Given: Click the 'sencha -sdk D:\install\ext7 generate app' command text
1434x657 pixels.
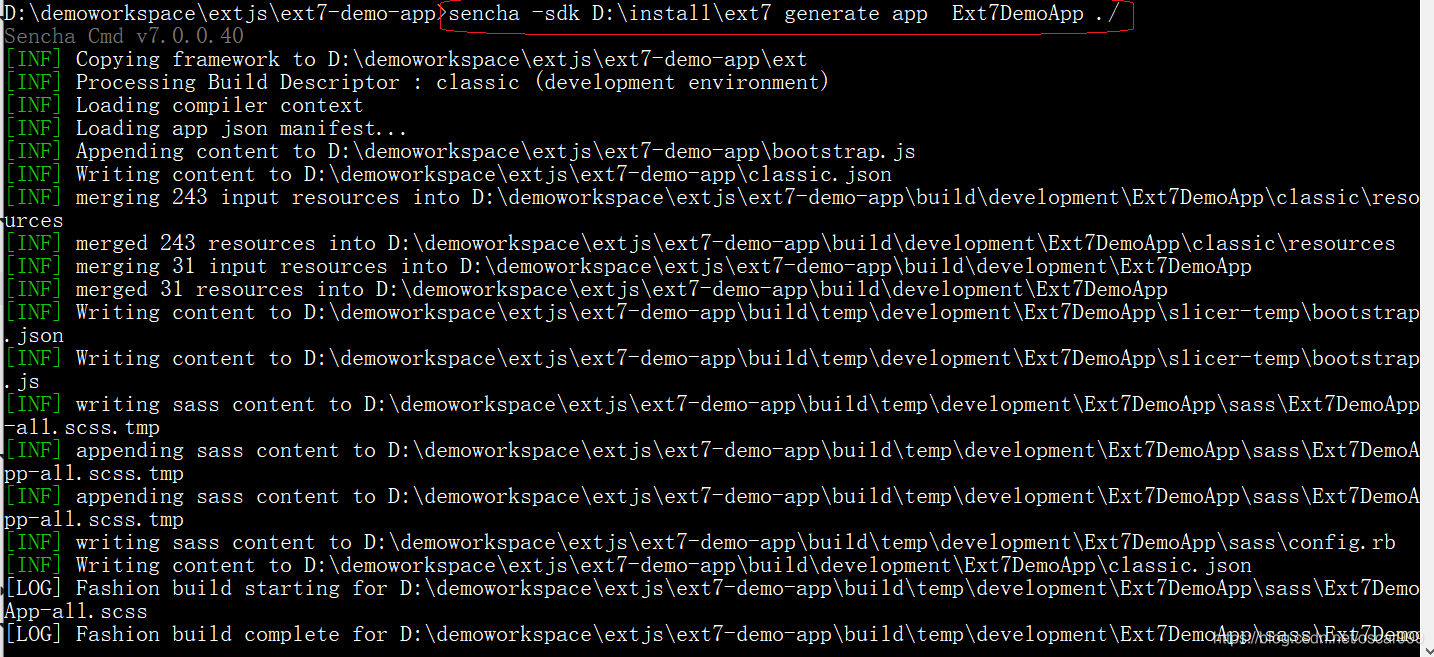Looking at the screenshot, I should point(786,14).
